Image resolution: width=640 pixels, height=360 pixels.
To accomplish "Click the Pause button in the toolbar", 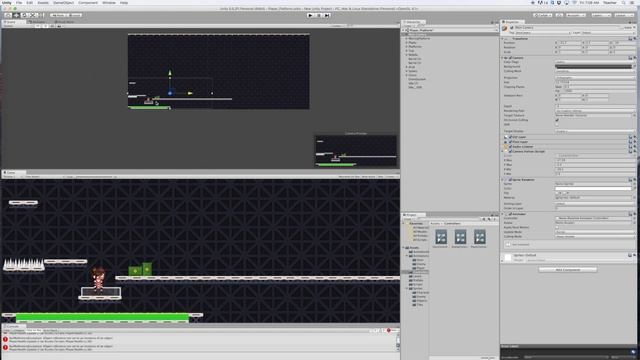I will [x=319, y=15].
